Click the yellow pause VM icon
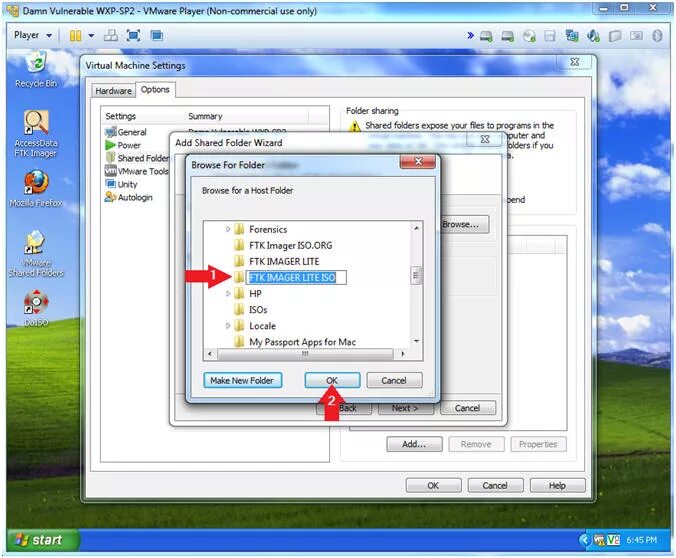The image size is (676, 558). [x=75, y=35]
